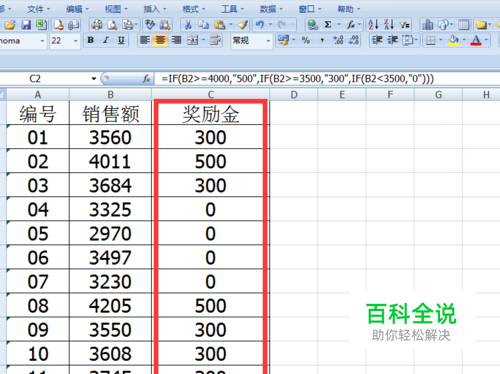
Task: Insert hyperlink via the globe icon
Action: point(312,25)
